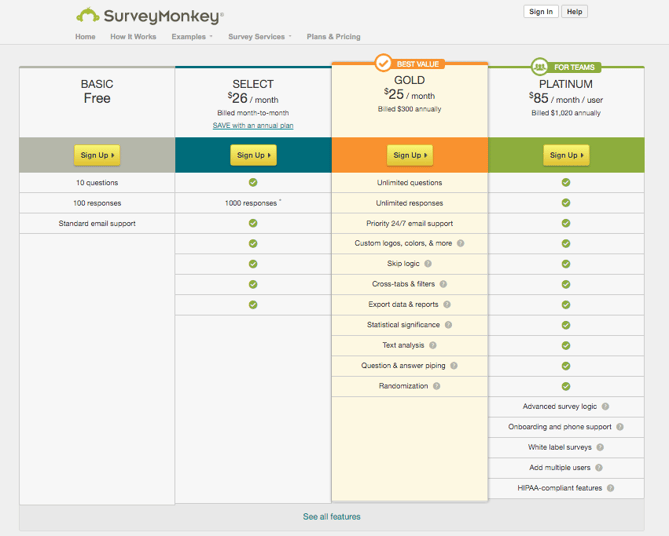Open help icon next to Randomization

pyautogui.click(x=436, y=386)
